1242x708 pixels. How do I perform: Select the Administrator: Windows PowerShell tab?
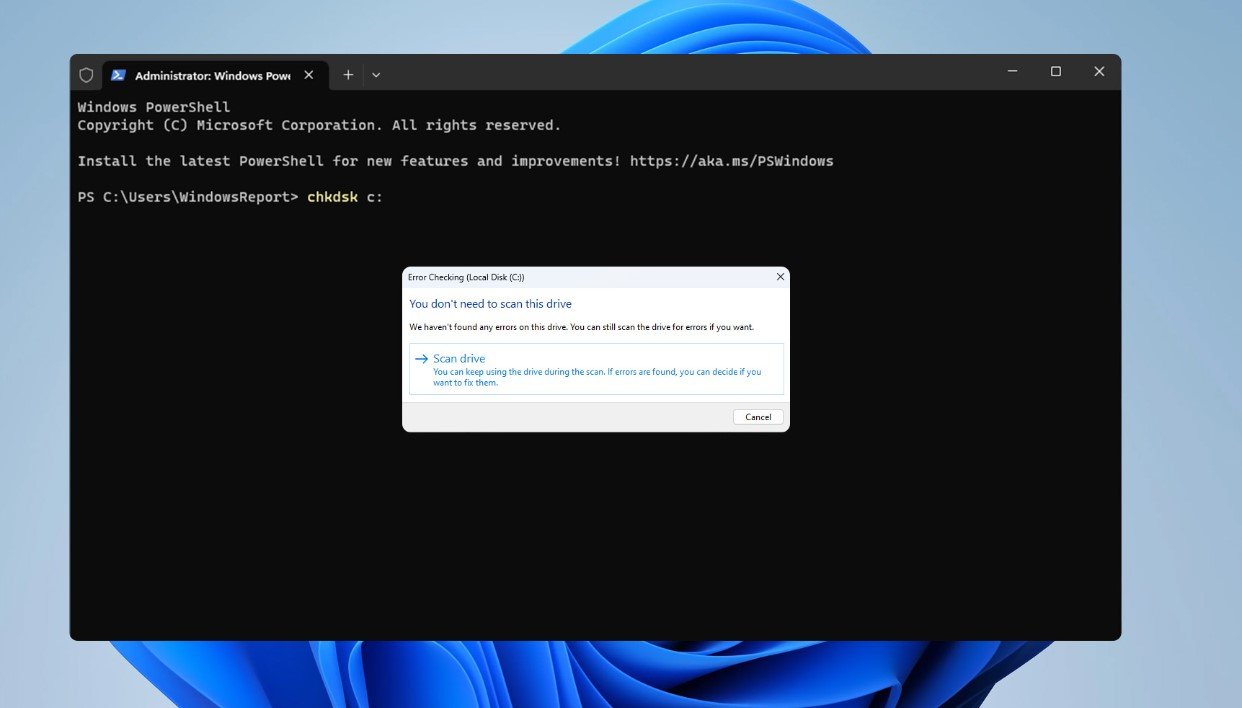coord(212,75)
